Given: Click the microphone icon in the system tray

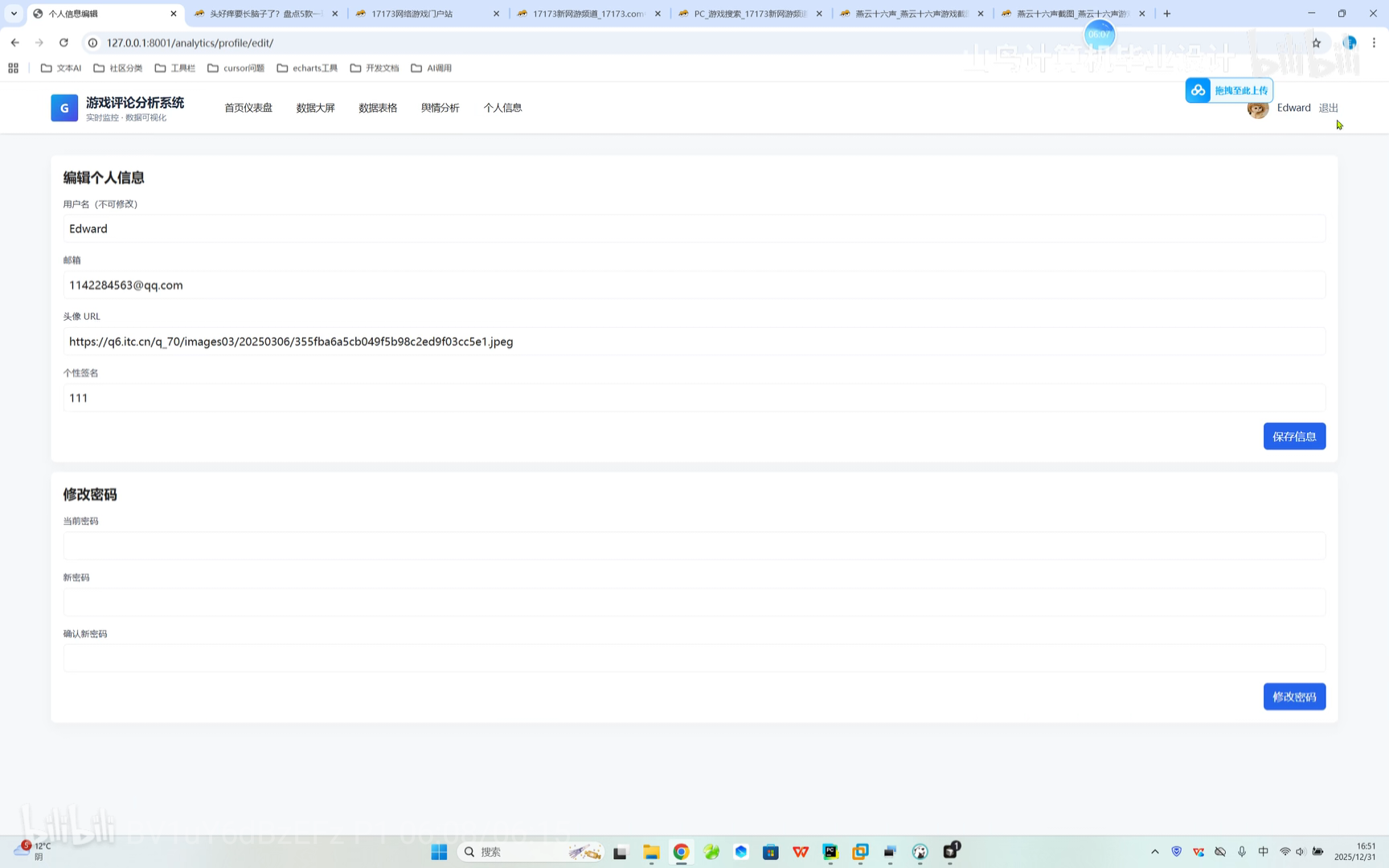Looking at the screenshot, I should (x=1243, y=851).
